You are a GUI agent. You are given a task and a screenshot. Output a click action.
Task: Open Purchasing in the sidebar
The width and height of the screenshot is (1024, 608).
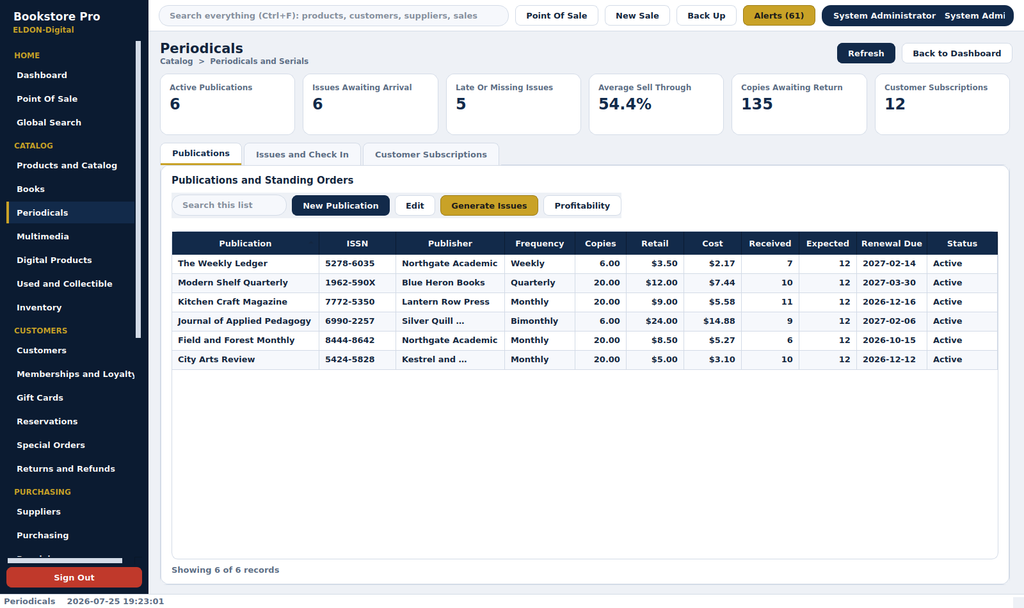tap(71, 535)
